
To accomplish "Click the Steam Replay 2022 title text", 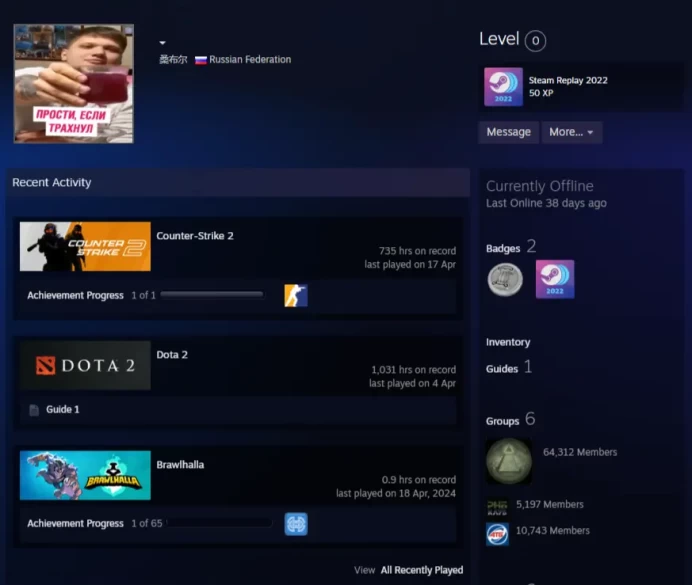I will [568, 80].
